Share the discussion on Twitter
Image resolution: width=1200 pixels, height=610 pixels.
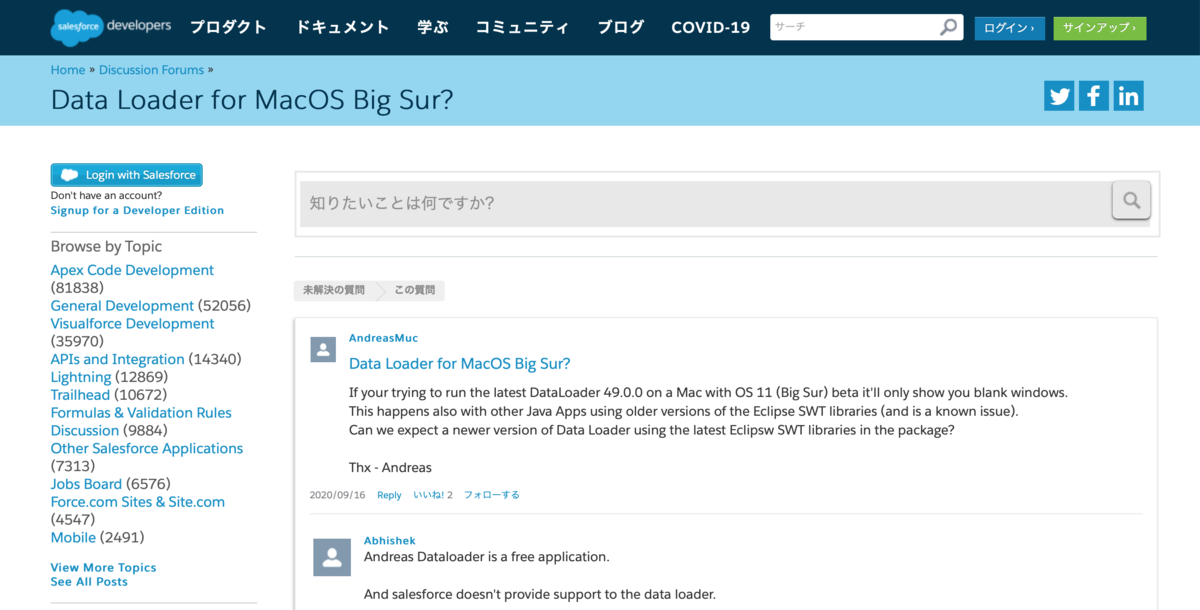(x=1059, y=95)
